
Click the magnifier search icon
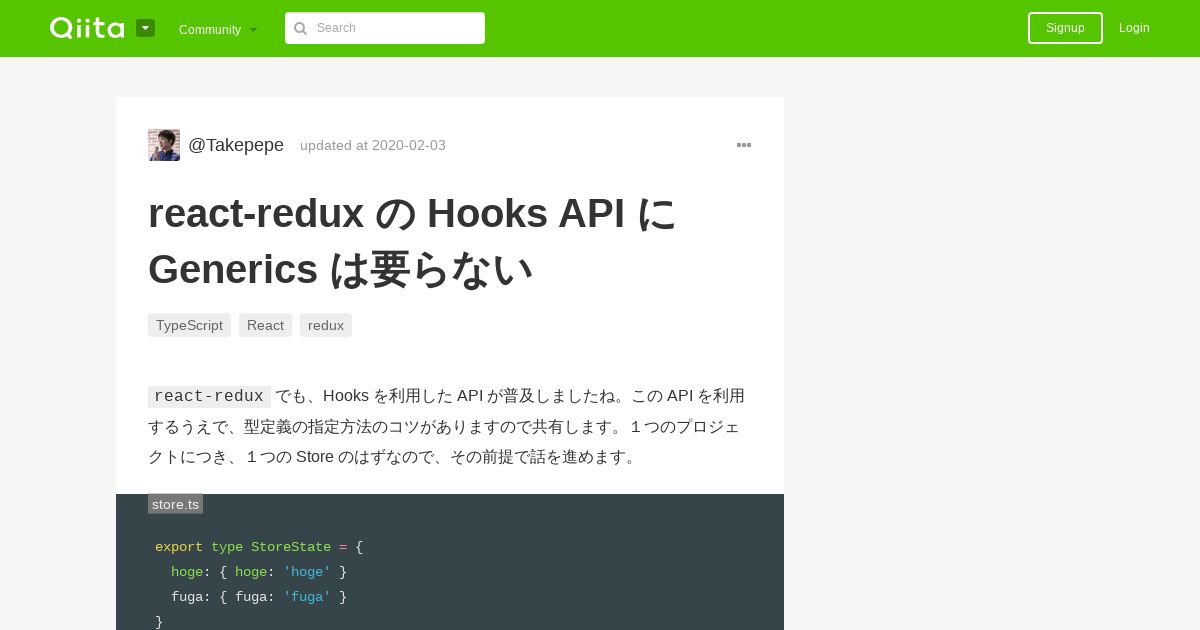pos(300,29)
